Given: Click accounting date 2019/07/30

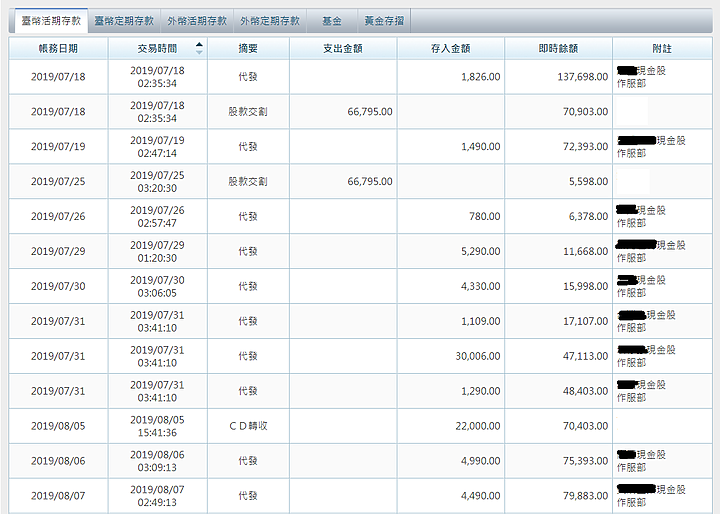Looking at the screenshot, I should tap(58, 286).
